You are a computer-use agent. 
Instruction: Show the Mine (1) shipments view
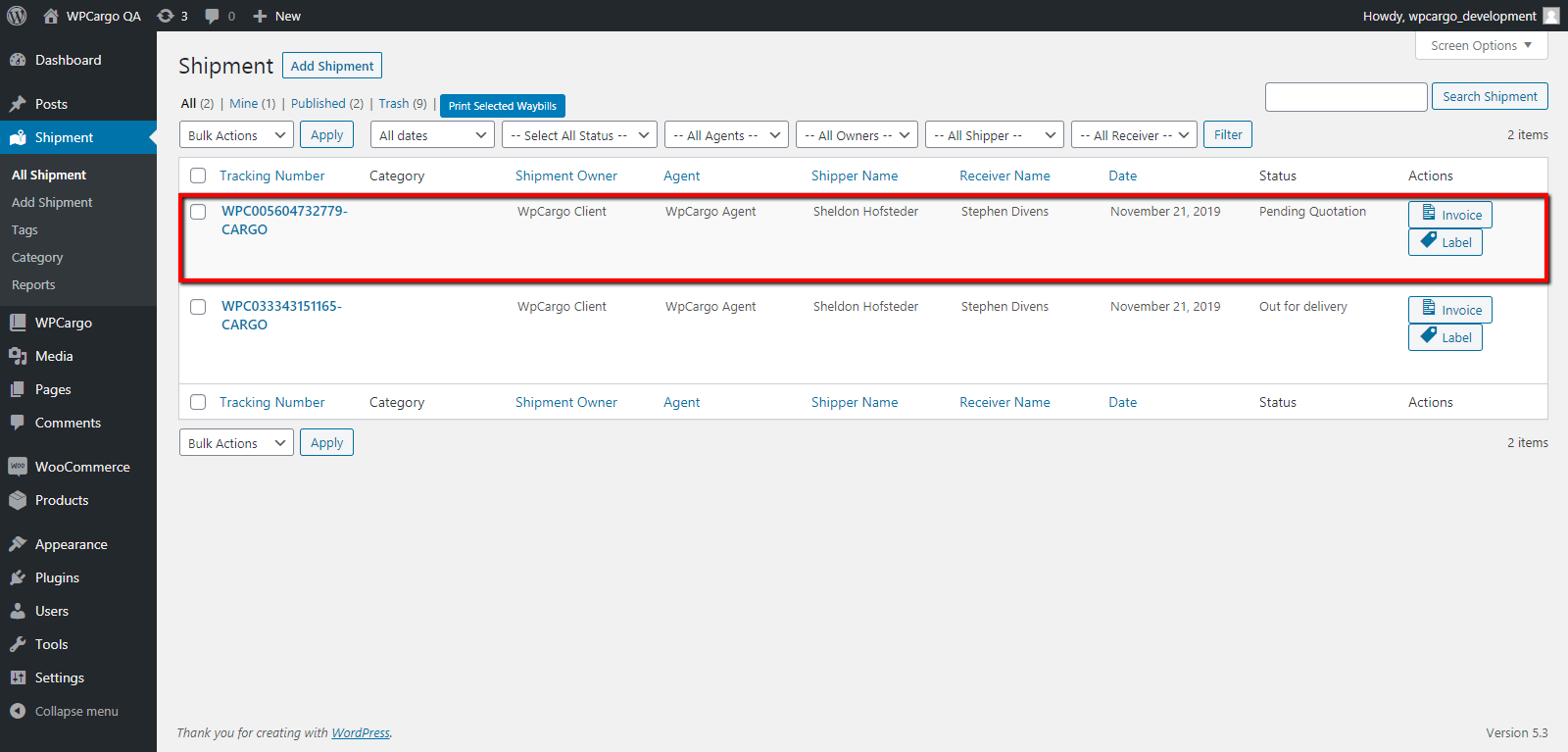pos(252,103)
